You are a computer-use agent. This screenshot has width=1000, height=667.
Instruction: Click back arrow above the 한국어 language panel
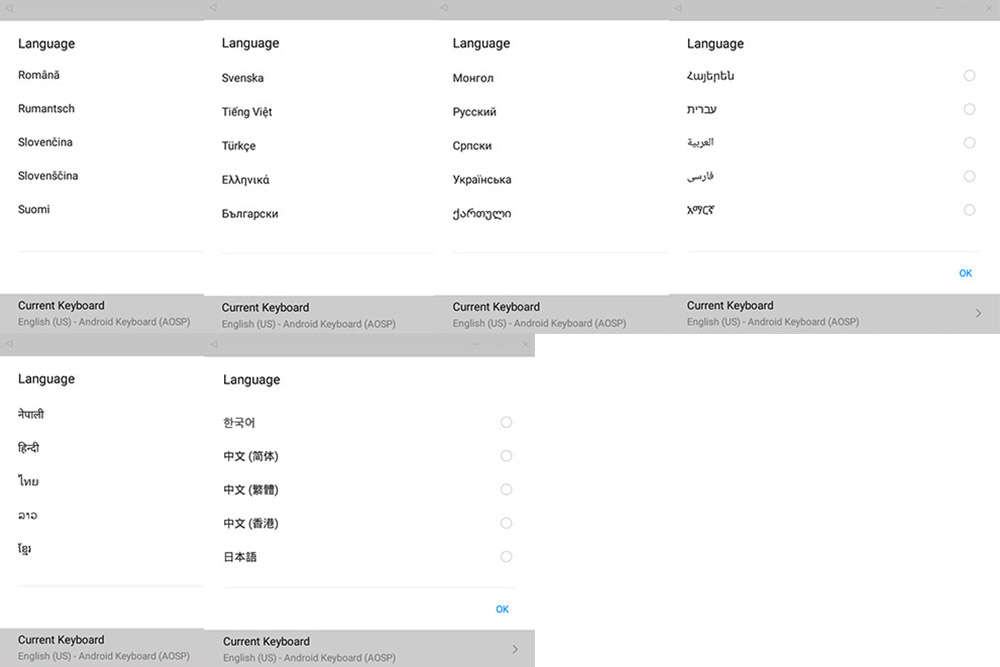(213, 344)
